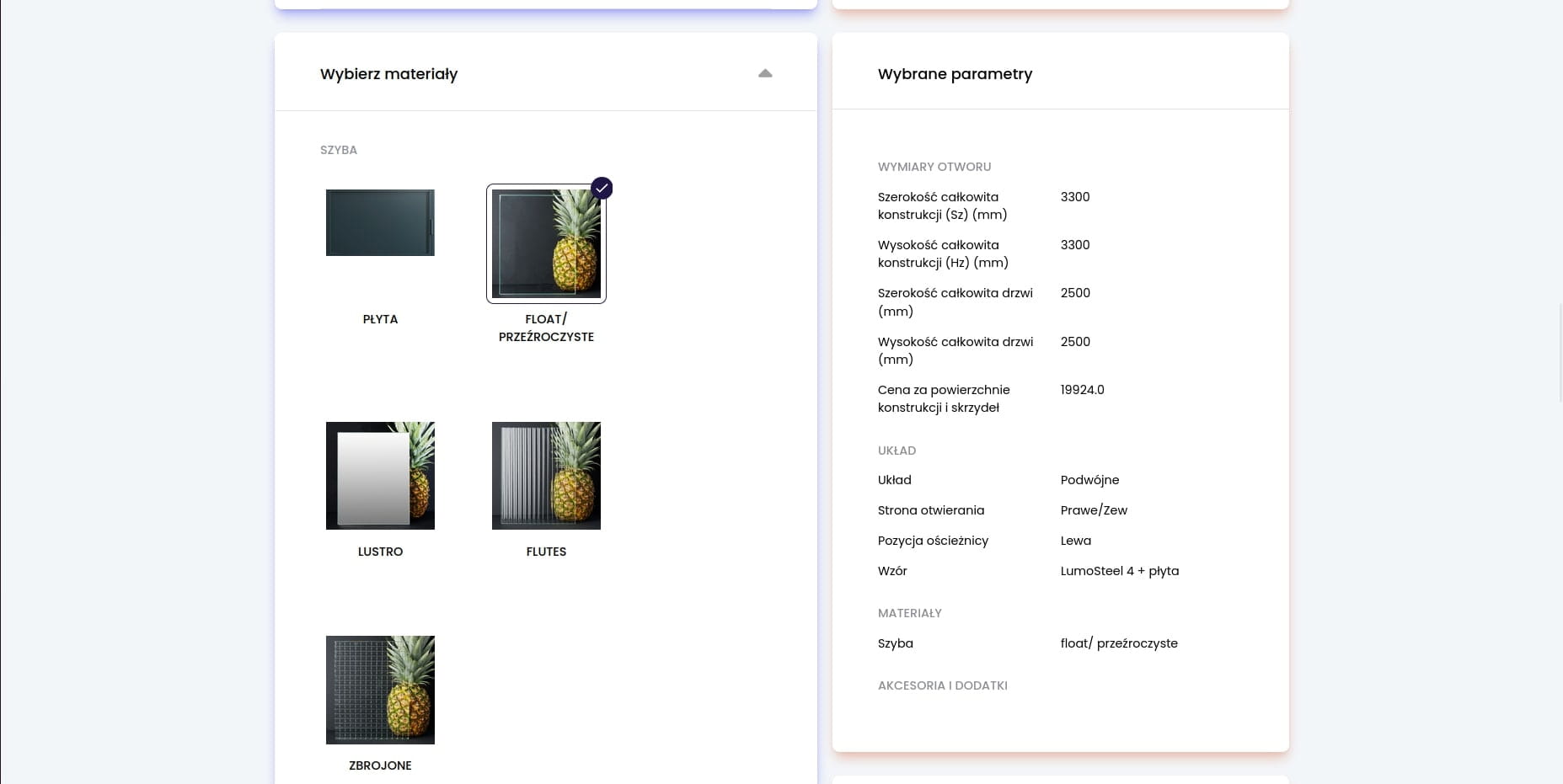Select the Zbrojone wired glass thumbnail
This screenshot has width=1563, height=784.
tap(380, 690)
